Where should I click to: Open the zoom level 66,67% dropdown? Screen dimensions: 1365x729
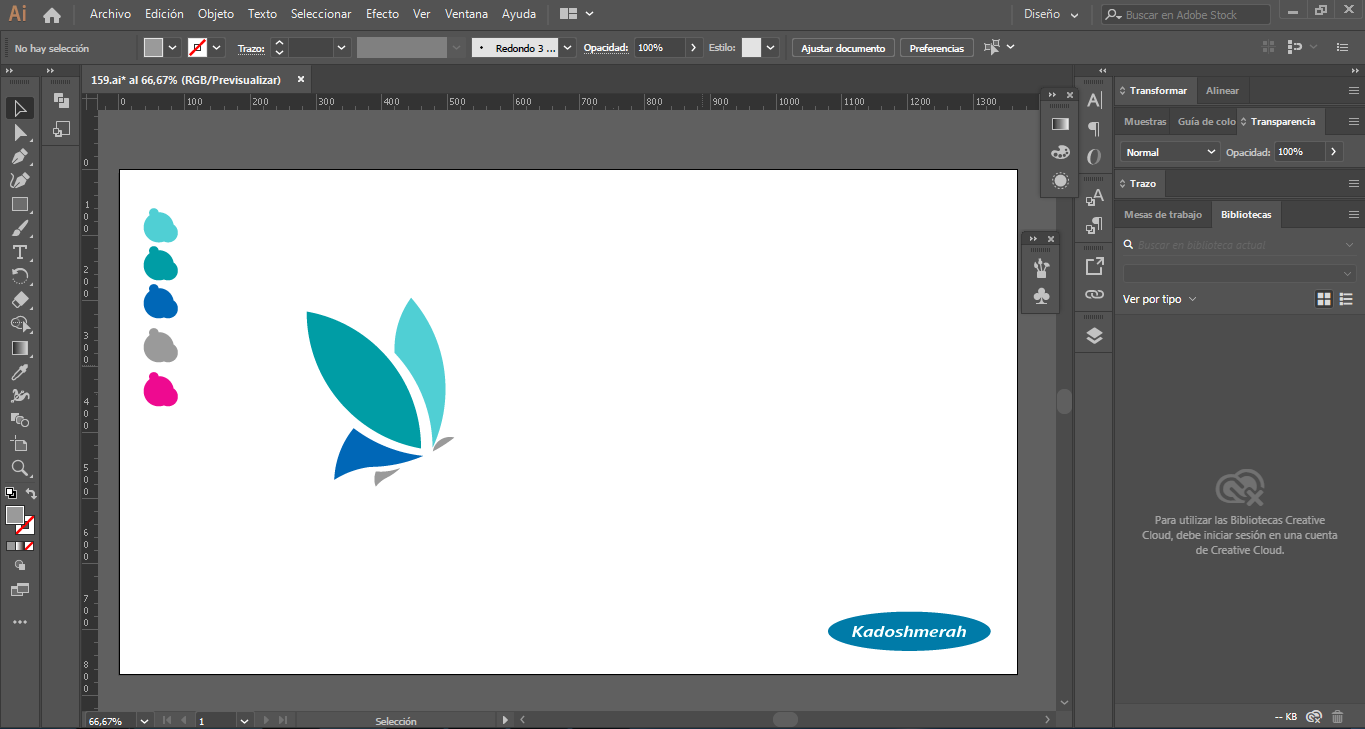[x=145, y=720]
